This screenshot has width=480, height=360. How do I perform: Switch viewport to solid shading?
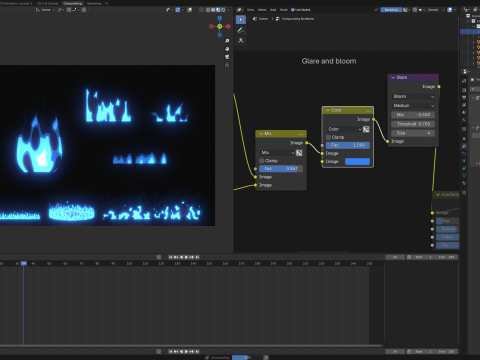(x=213, y=10)
